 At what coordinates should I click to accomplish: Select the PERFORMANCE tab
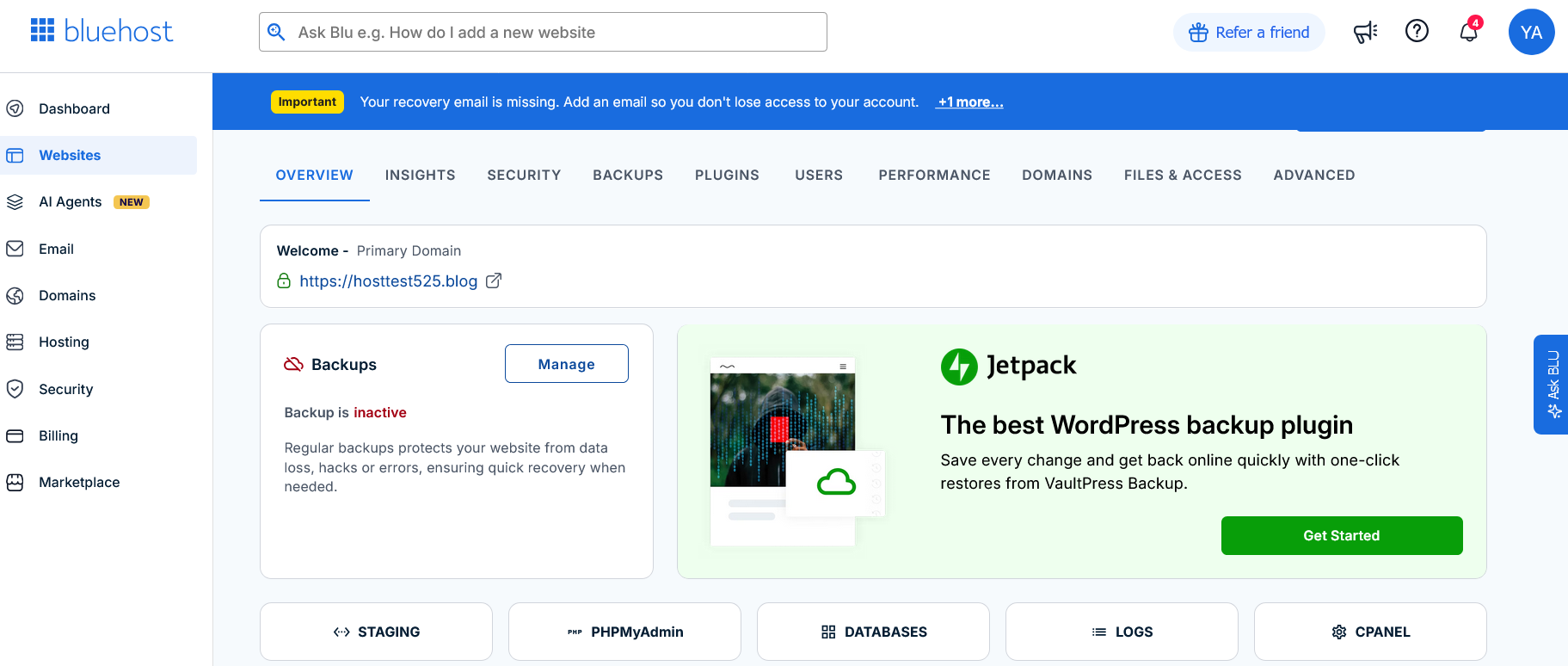pos(934,175)
